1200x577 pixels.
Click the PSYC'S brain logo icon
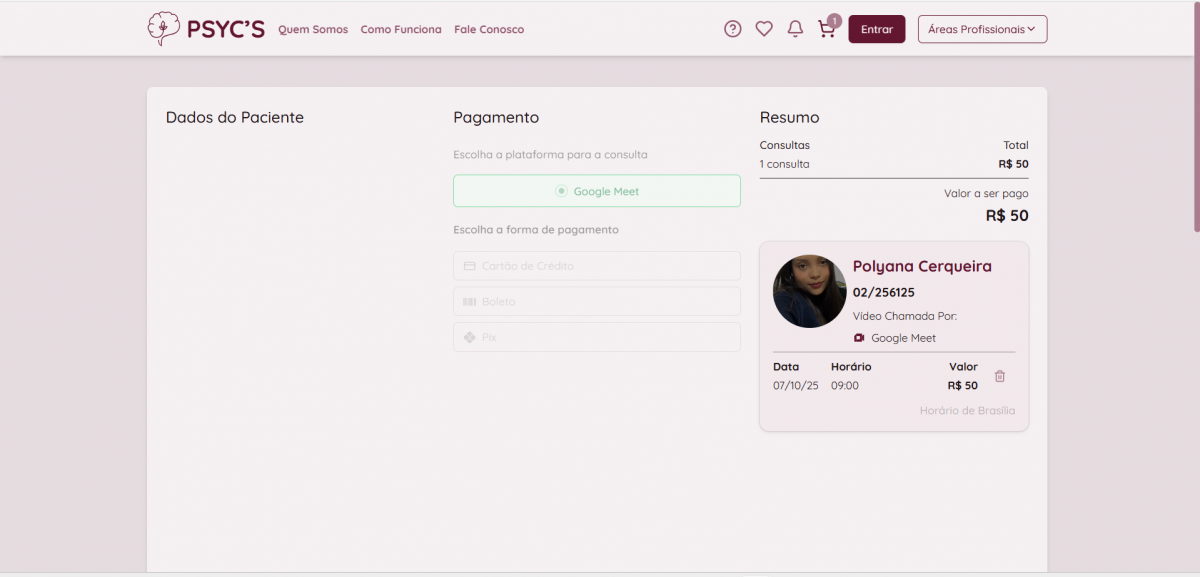pyautogui.click(x=164, y=28)
